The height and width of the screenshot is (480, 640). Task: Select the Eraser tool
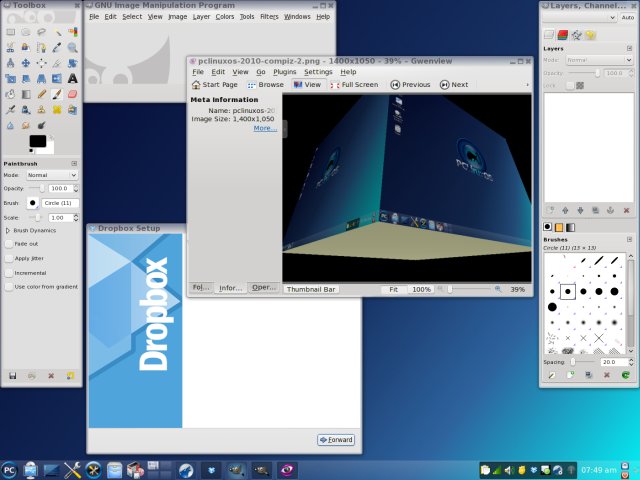[73, 94]
